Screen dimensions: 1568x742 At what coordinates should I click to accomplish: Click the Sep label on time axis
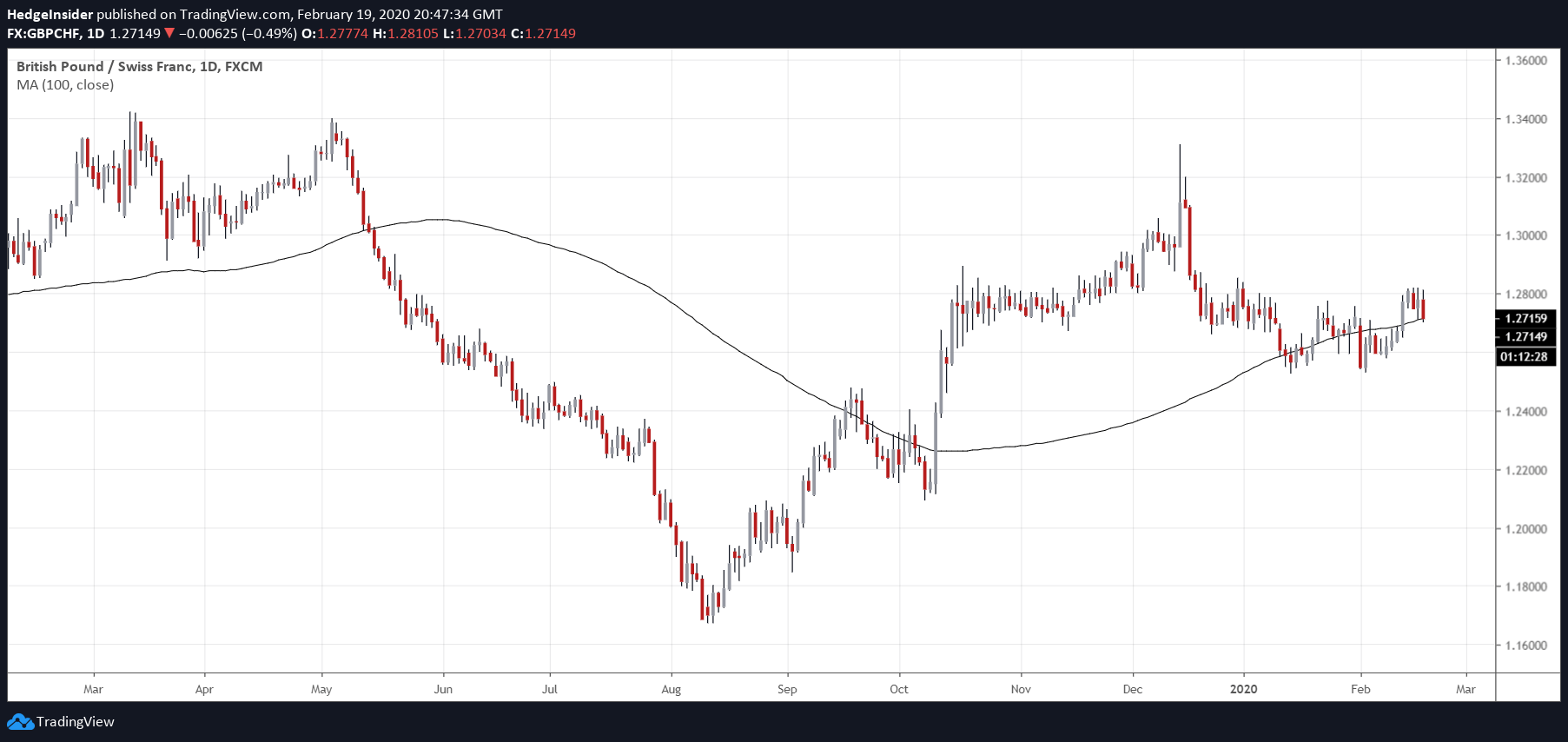coord(787,689)
